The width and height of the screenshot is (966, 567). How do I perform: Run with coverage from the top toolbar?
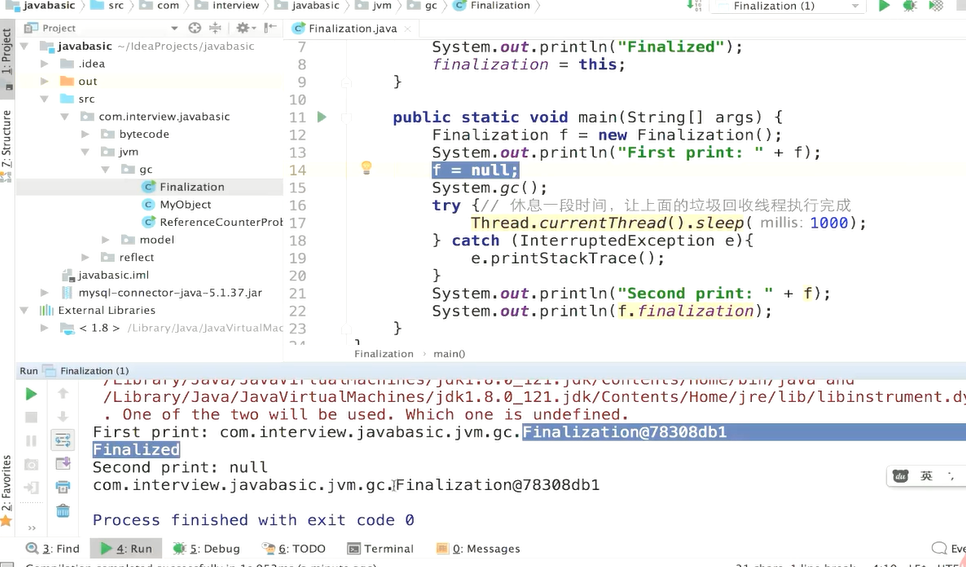[936, 6]
